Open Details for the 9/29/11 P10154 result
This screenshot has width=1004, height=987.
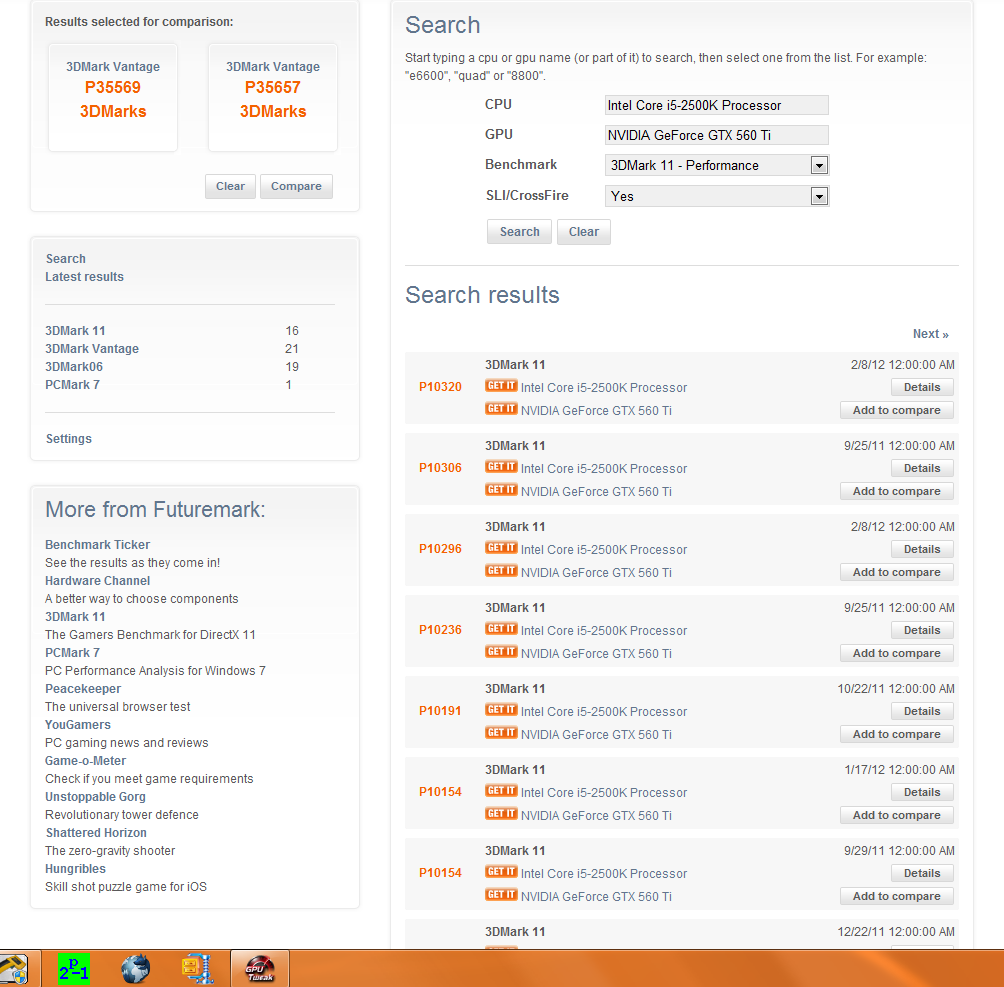coord(922,873)
